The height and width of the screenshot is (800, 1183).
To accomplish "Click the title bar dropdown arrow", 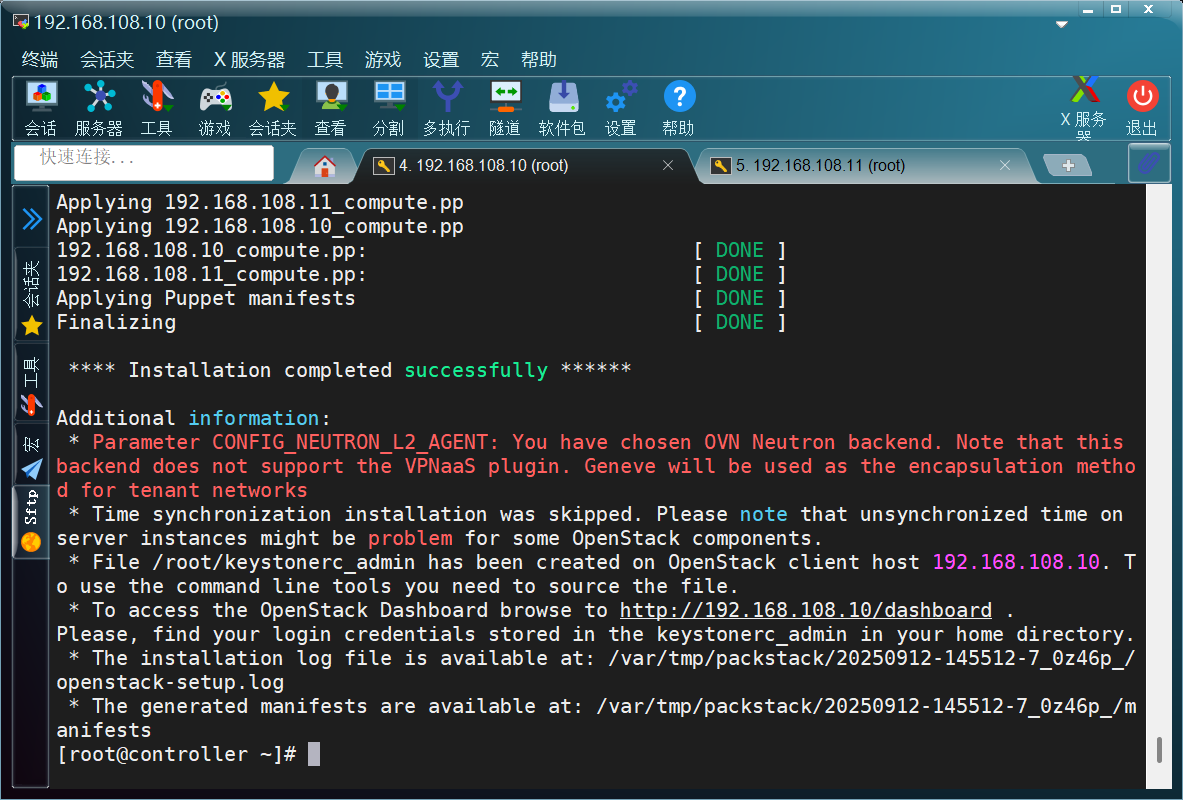I will point(1062,25).
